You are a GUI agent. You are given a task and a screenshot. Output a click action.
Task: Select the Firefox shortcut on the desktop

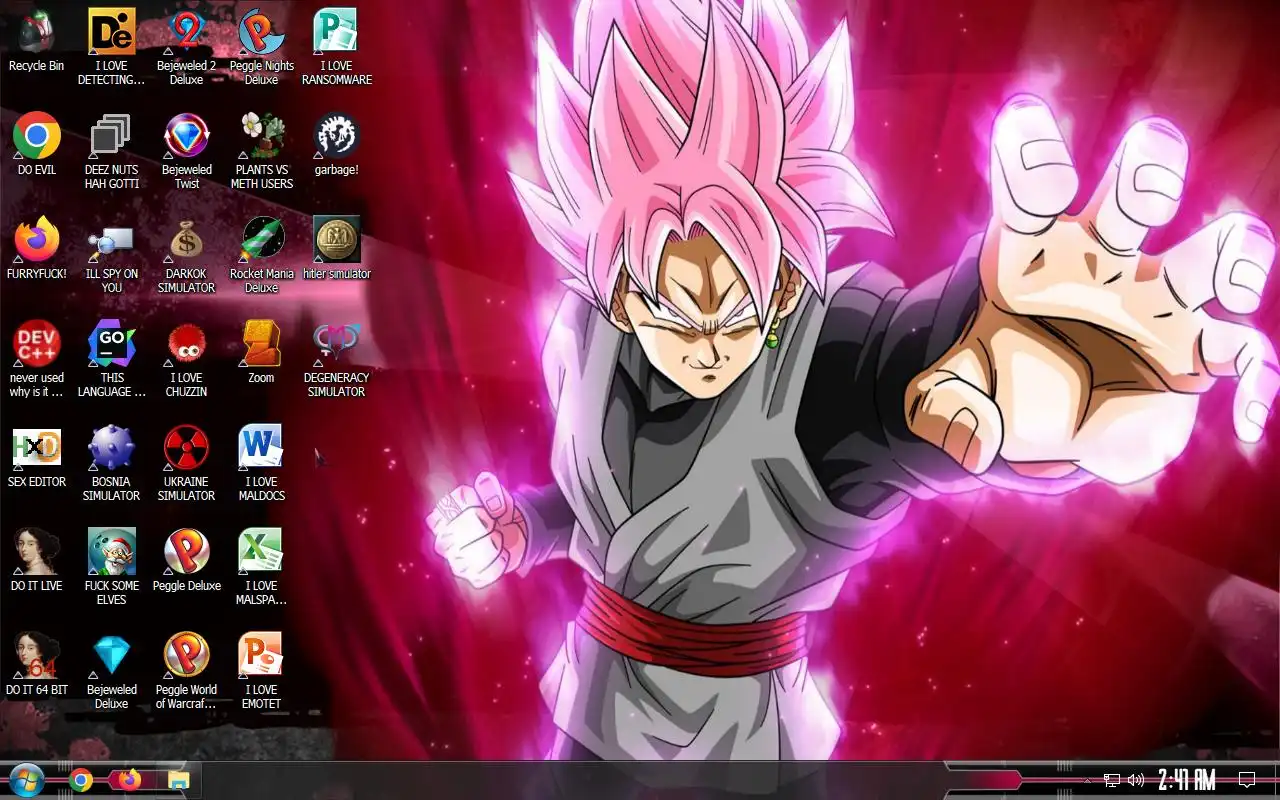click(36, 249)
